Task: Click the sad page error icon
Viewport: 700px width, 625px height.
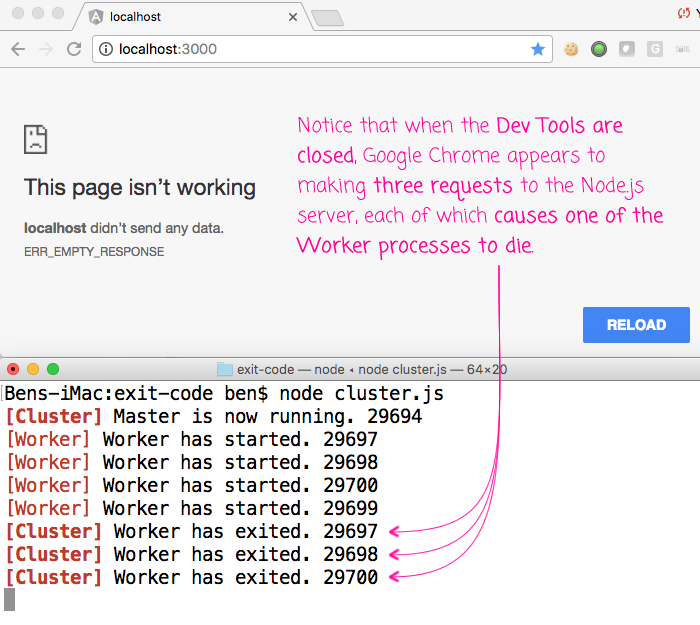Action: point(36,139)
